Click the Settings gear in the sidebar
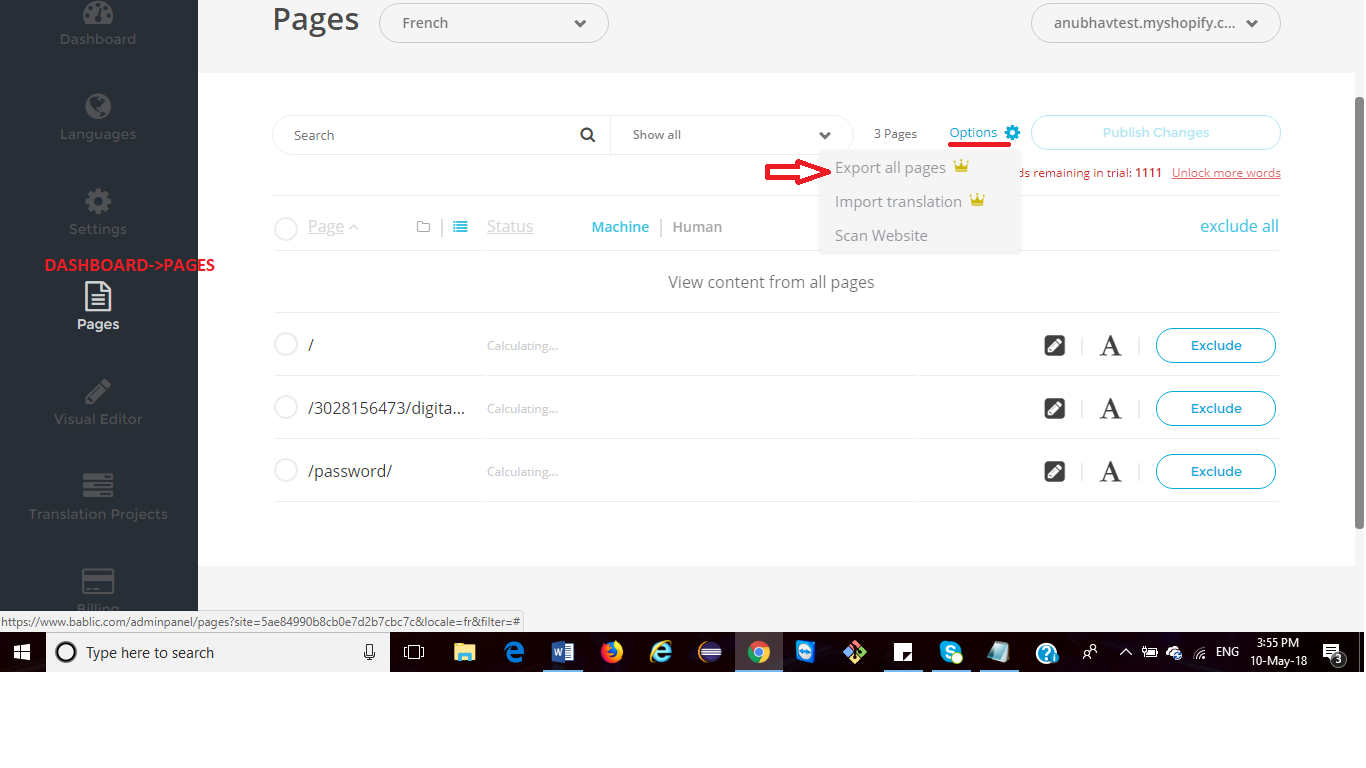The image size is (1366, 768). (98, 201)
